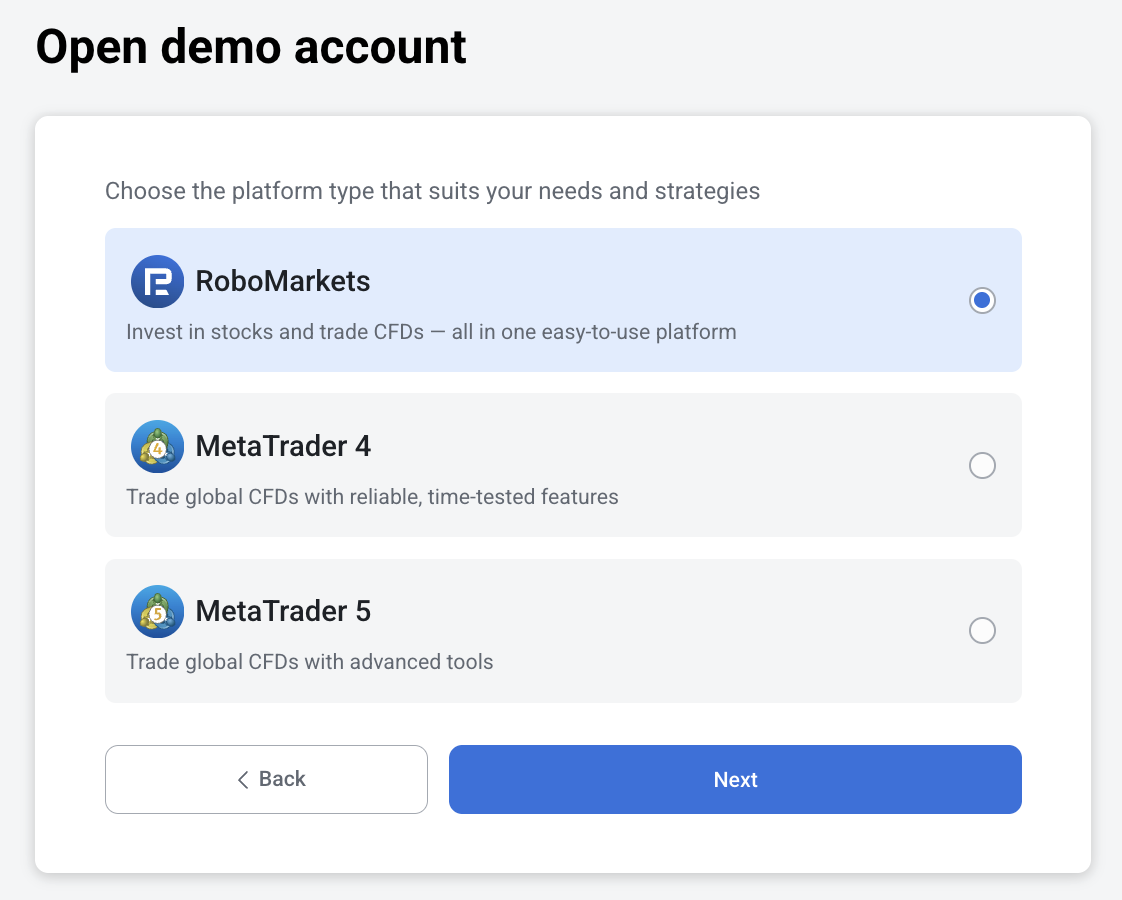Click the "Open demo account" heading
The height and width of the screenshot is (900, 1122).
(x=251, y=47)
